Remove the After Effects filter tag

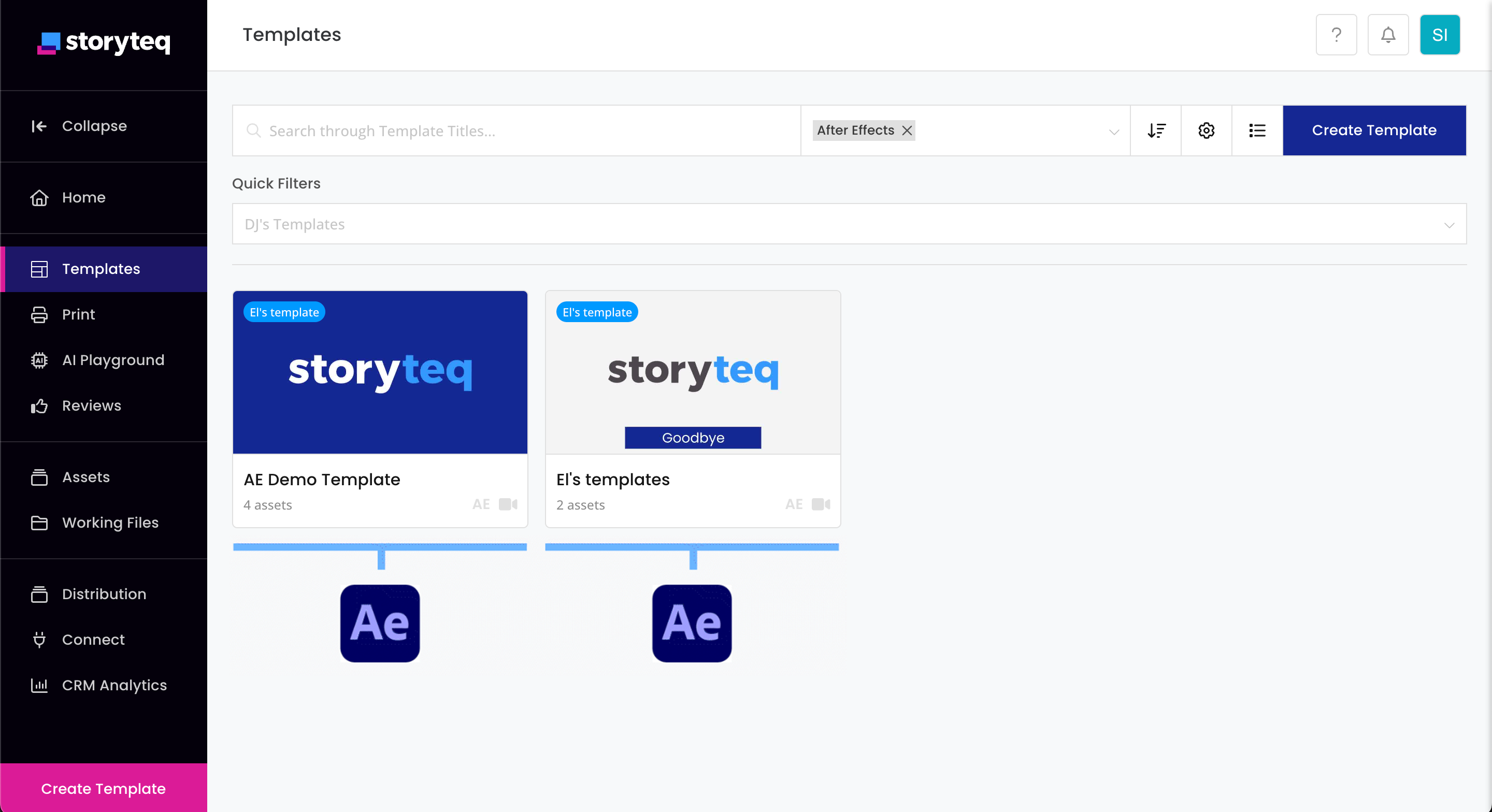click(x=907, y=130)
